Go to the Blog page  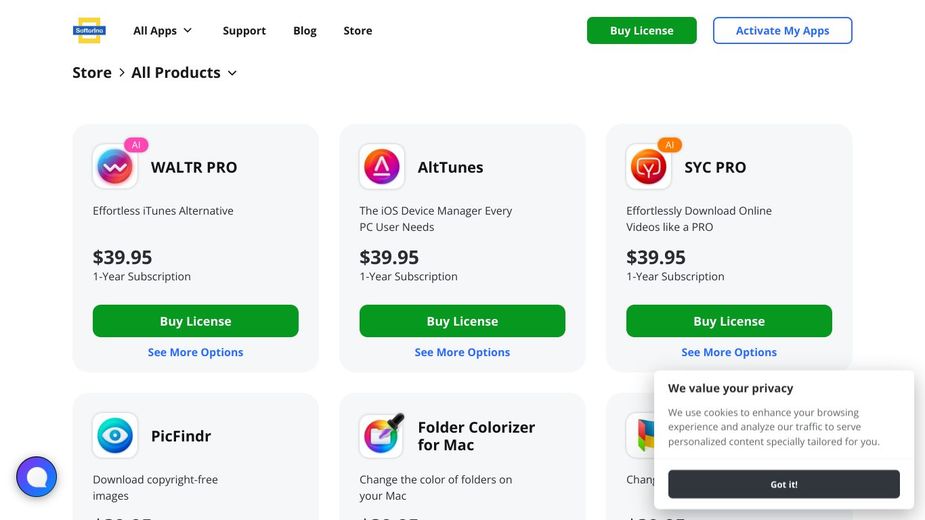coord(305,31)
